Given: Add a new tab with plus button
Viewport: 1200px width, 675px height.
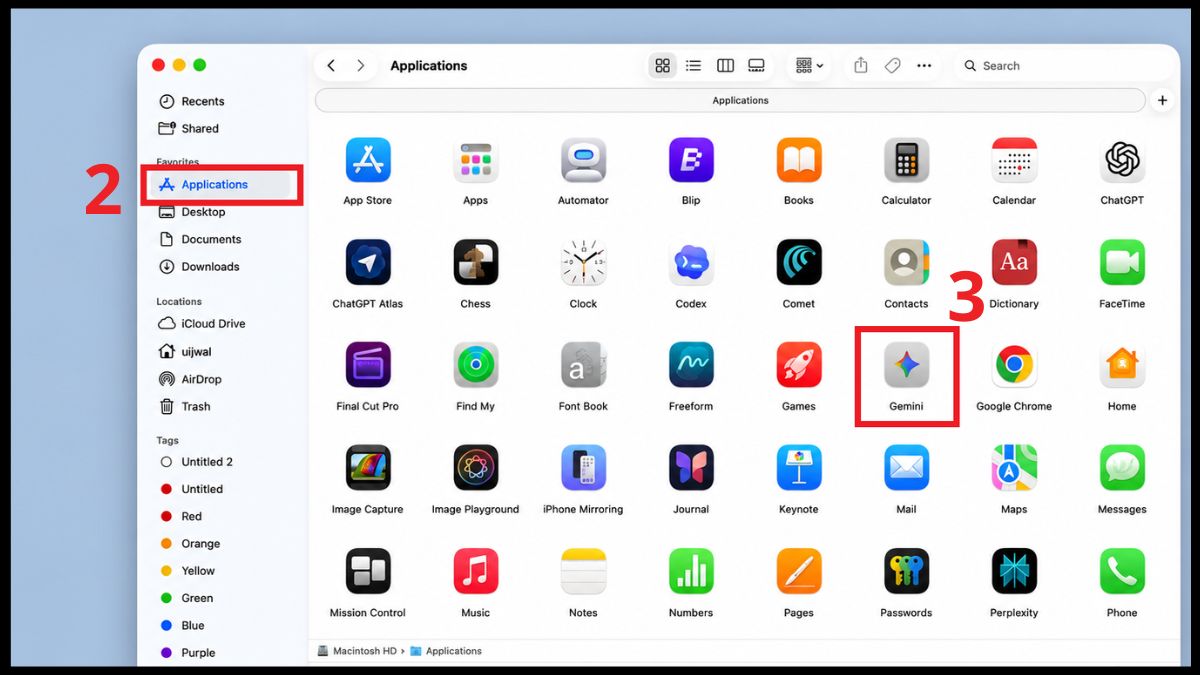Looking at the screenshot, I should tap(1162, 101).
